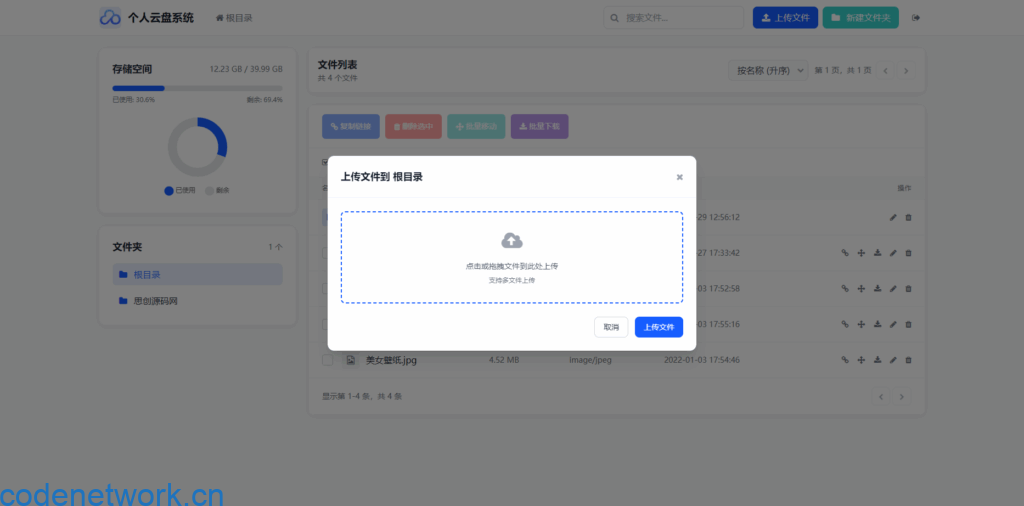
Task: Click the logout icon in the top bar
Action: 916,18
